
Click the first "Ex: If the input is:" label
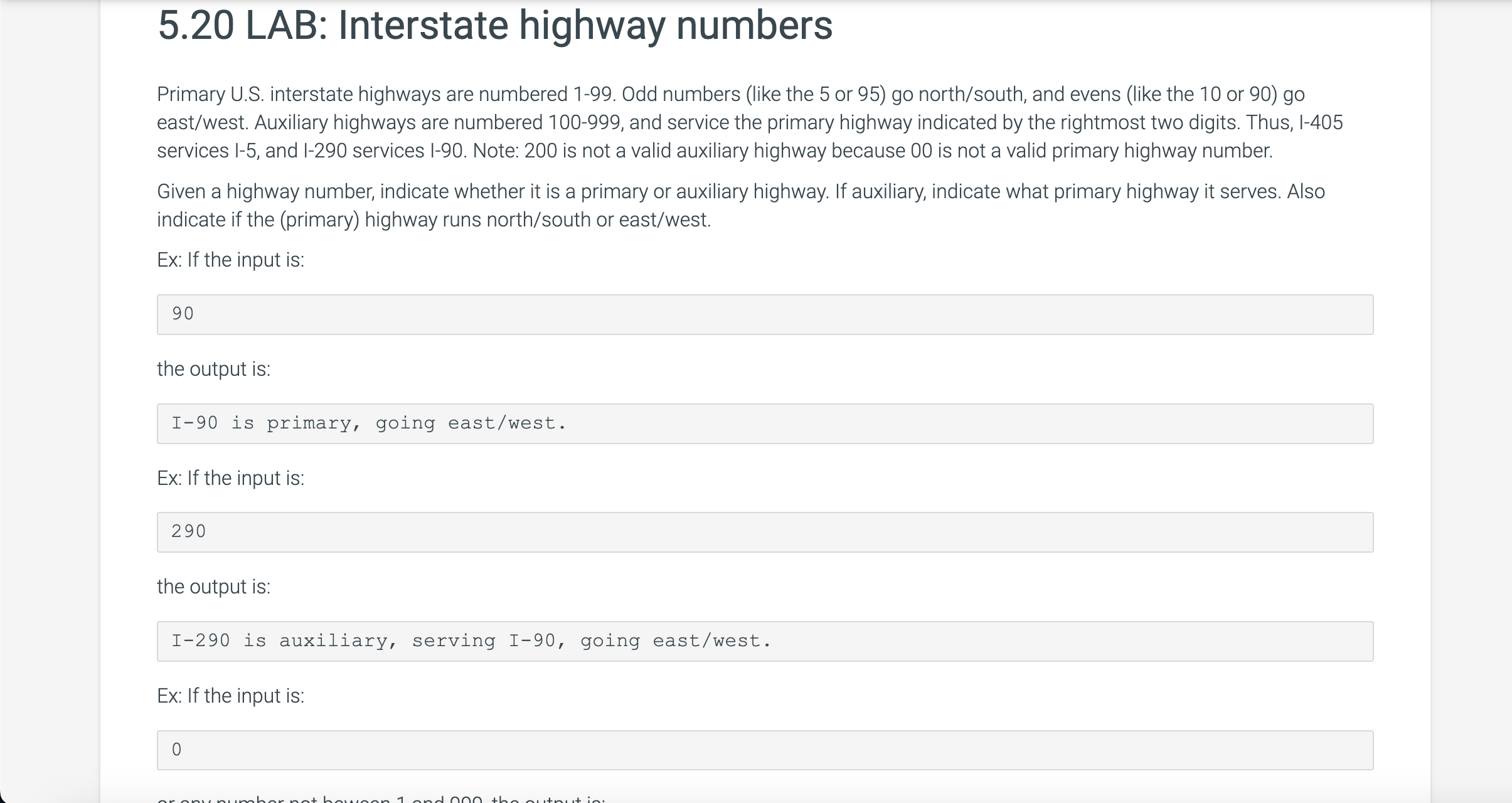230,259
